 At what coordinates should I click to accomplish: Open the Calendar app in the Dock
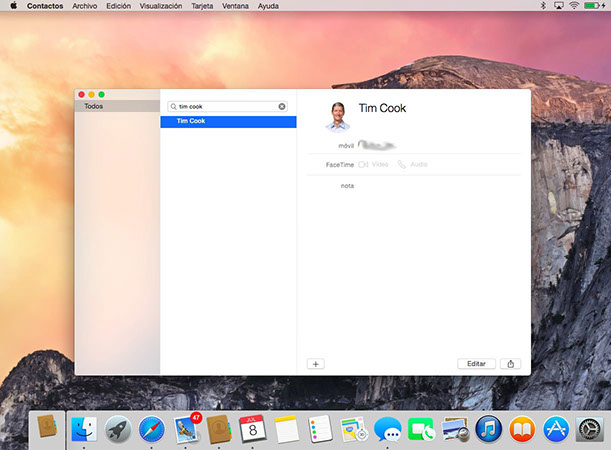tap(252, 429)
